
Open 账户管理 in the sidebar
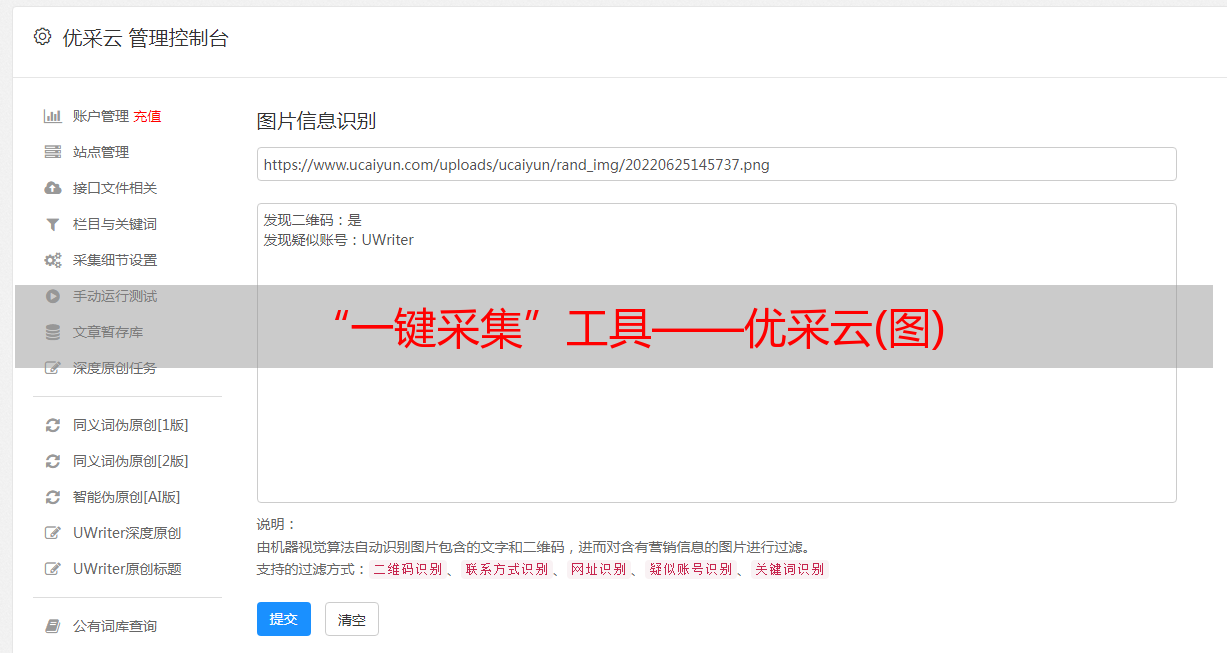pyautogui.click(x=101, y=116)
